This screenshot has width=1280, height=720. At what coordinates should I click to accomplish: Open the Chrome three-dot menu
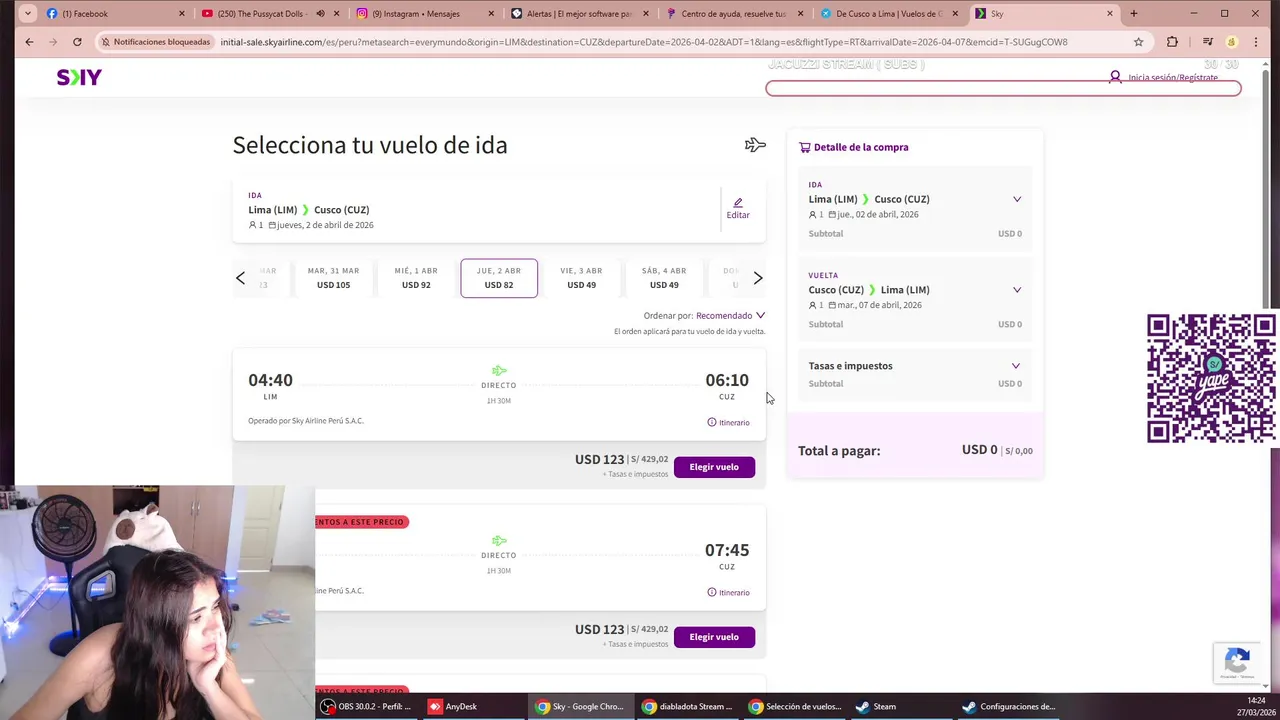pyautogui.click(x=1256, y=42)
